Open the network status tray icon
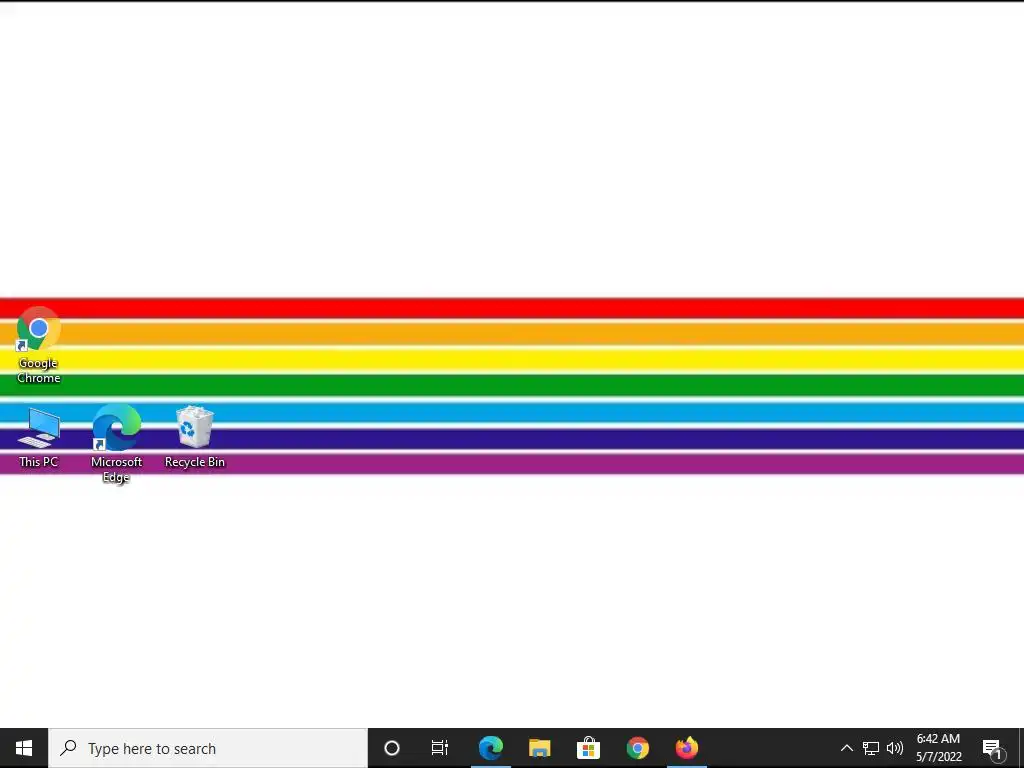The height and width of the screenshot is (768, 1024). click(871, 748)
